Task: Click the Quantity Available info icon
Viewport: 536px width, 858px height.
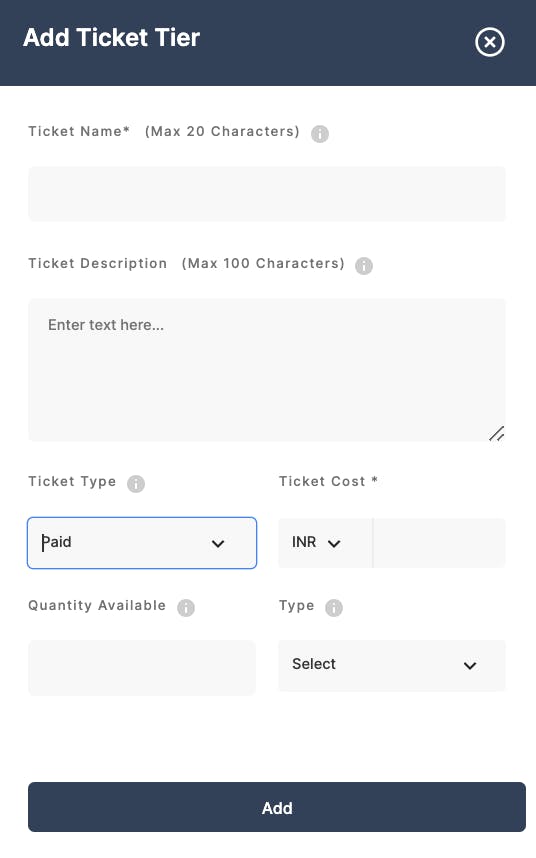Action: pos(186,607)
